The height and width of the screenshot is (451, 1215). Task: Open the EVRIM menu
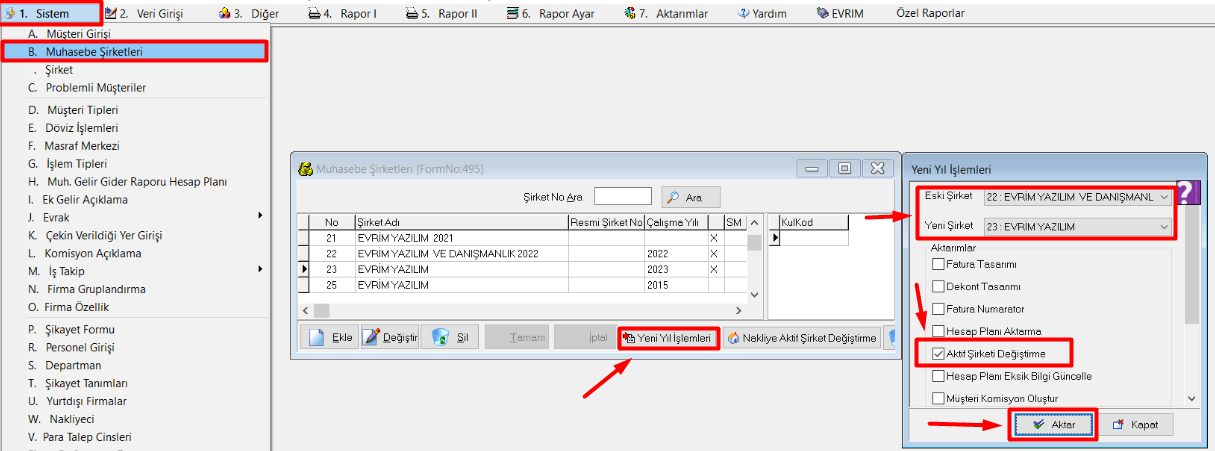point(842,14)
